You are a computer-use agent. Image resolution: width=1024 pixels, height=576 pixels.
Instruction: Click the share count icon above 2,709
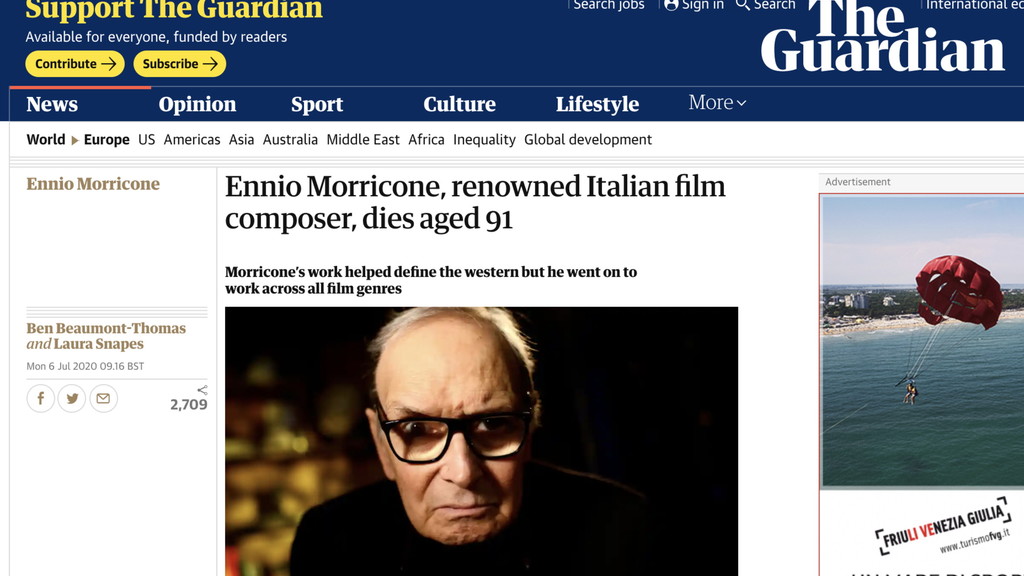tap(202, 390)
